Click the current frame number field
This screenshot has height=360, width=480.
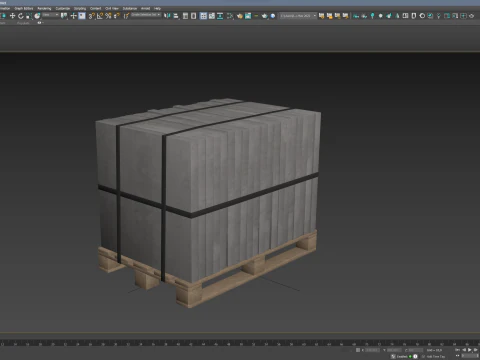(470, 356)
